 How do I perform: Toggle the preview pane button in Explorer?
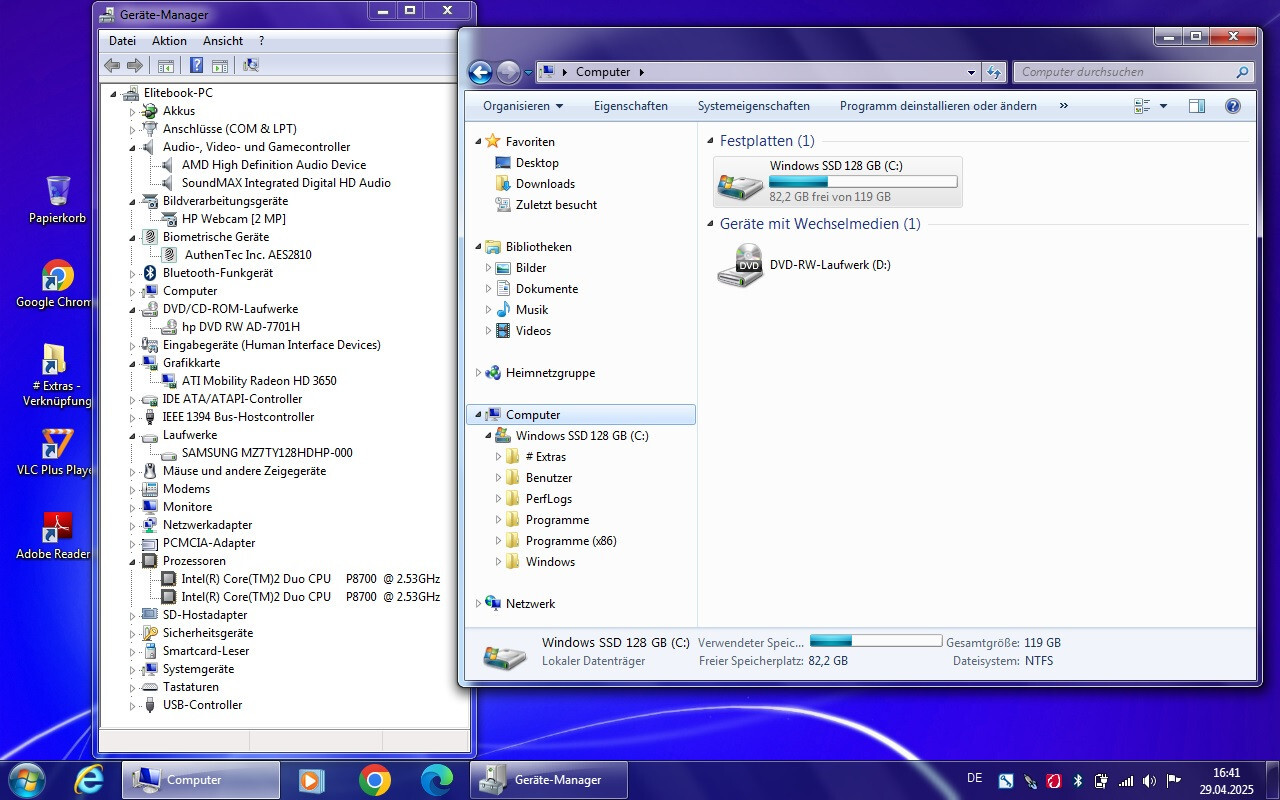1197,106
